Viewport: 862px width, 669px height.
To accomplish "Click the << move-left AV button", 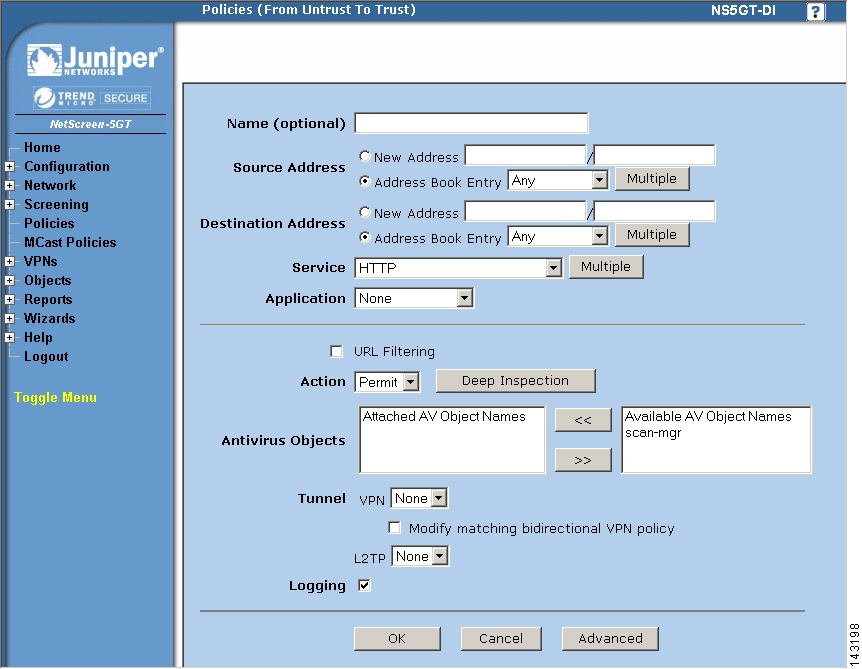I will [583, 421].
